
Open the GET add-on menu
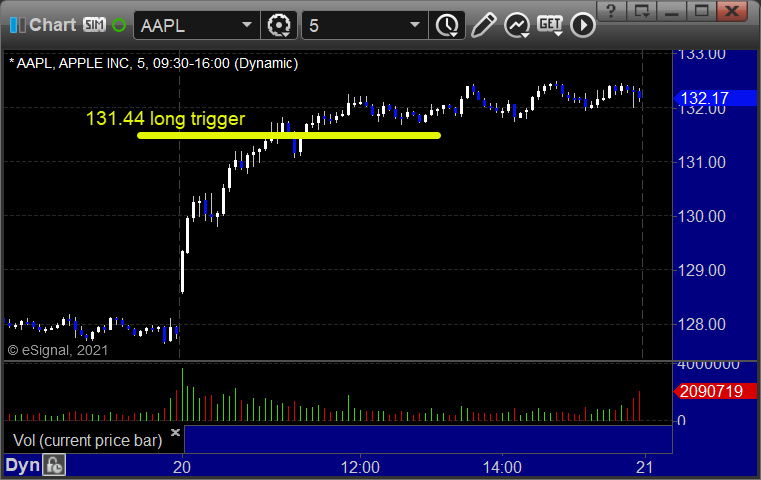(550, 25)
